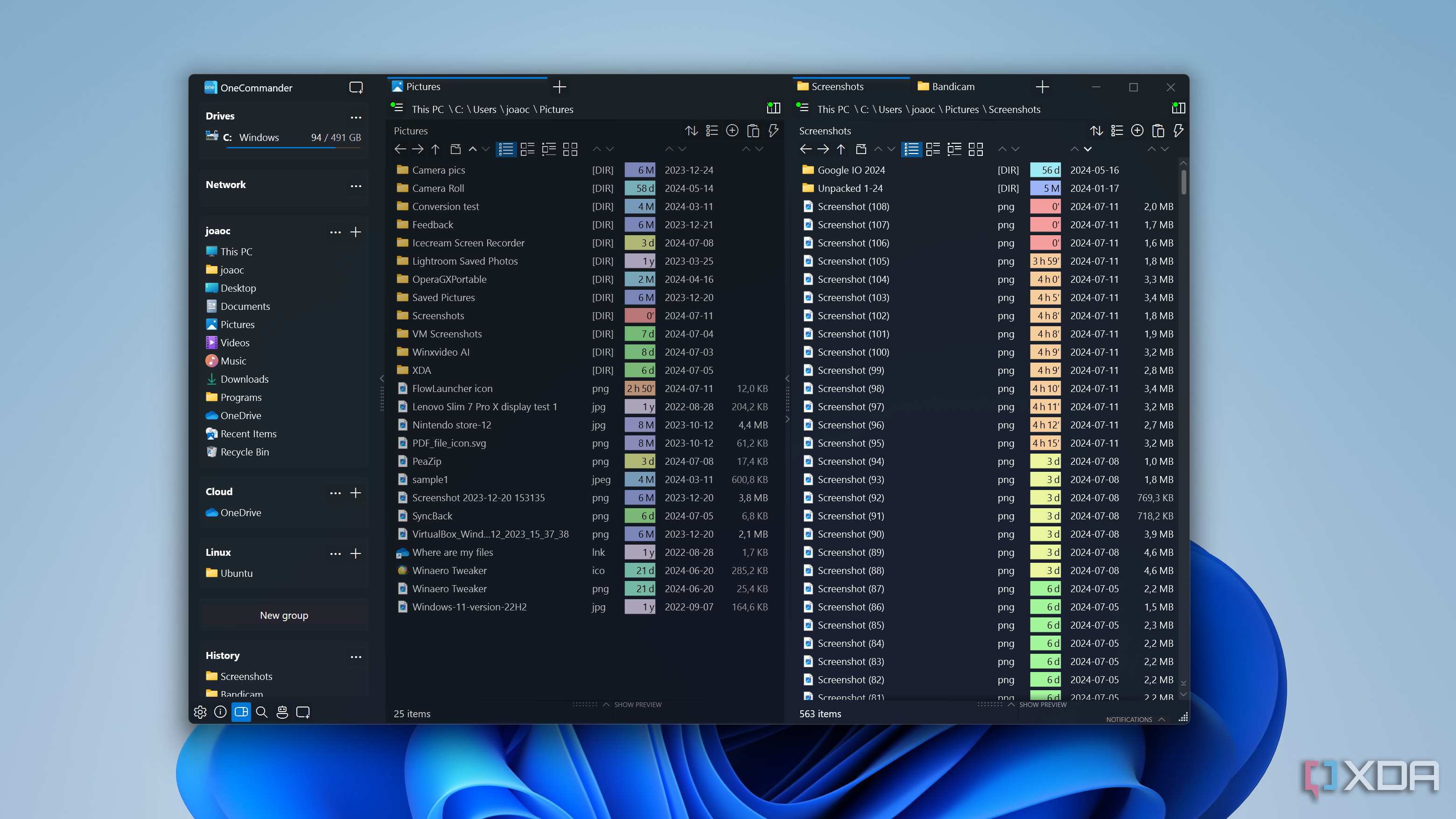
Task: Open the sort order icon in Screenshots pane
Action: (x=1097, y=131)
